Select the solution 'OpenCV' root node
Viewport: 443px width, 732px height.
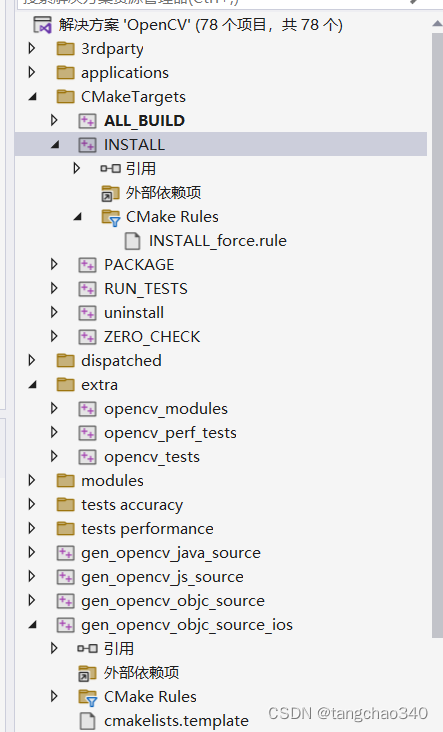click(x=200, y=25)
